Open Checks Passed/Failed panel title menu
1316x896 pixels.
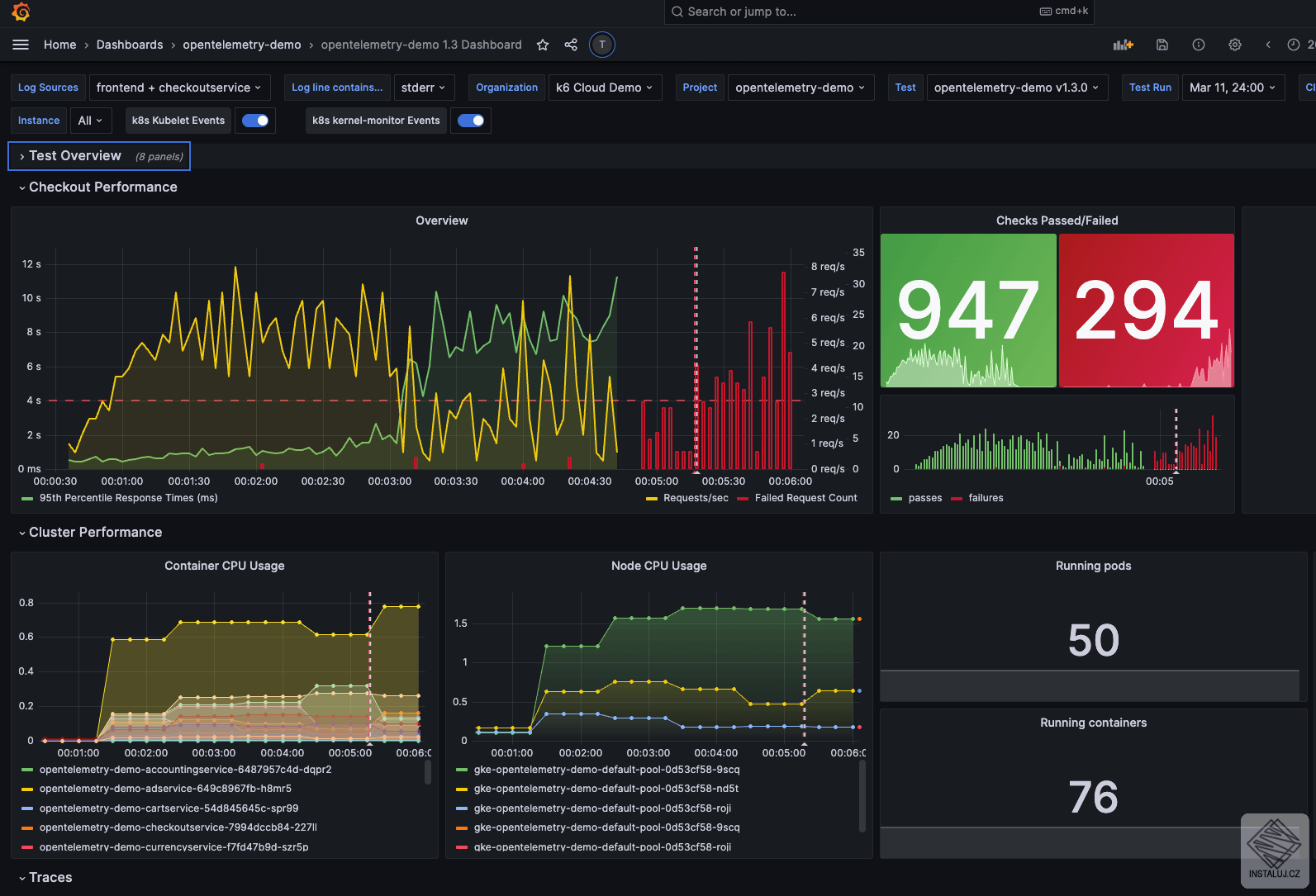pos(1057,220)
